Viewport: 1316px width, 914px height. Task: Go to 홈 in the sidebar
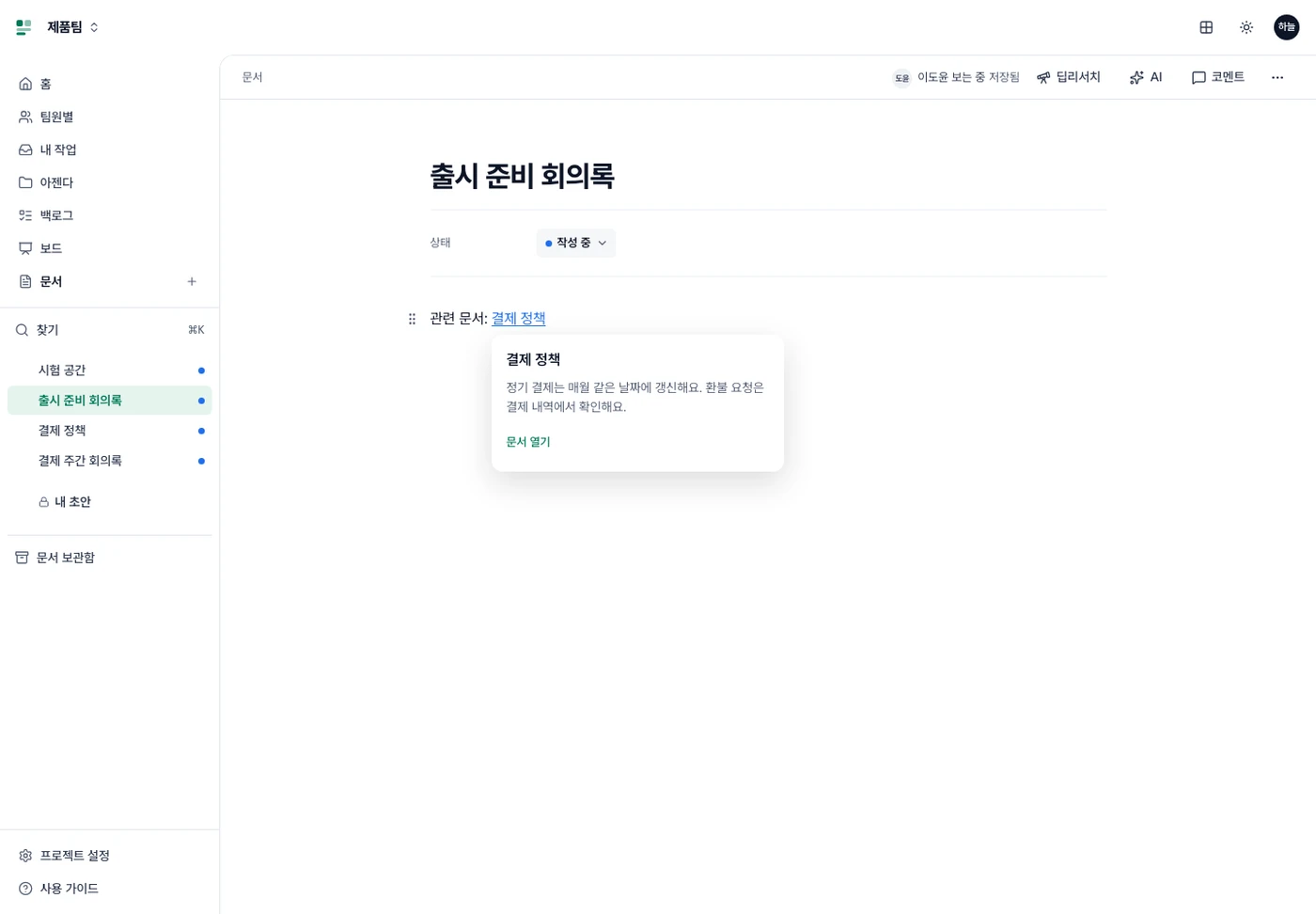click(x=109, y=84)
